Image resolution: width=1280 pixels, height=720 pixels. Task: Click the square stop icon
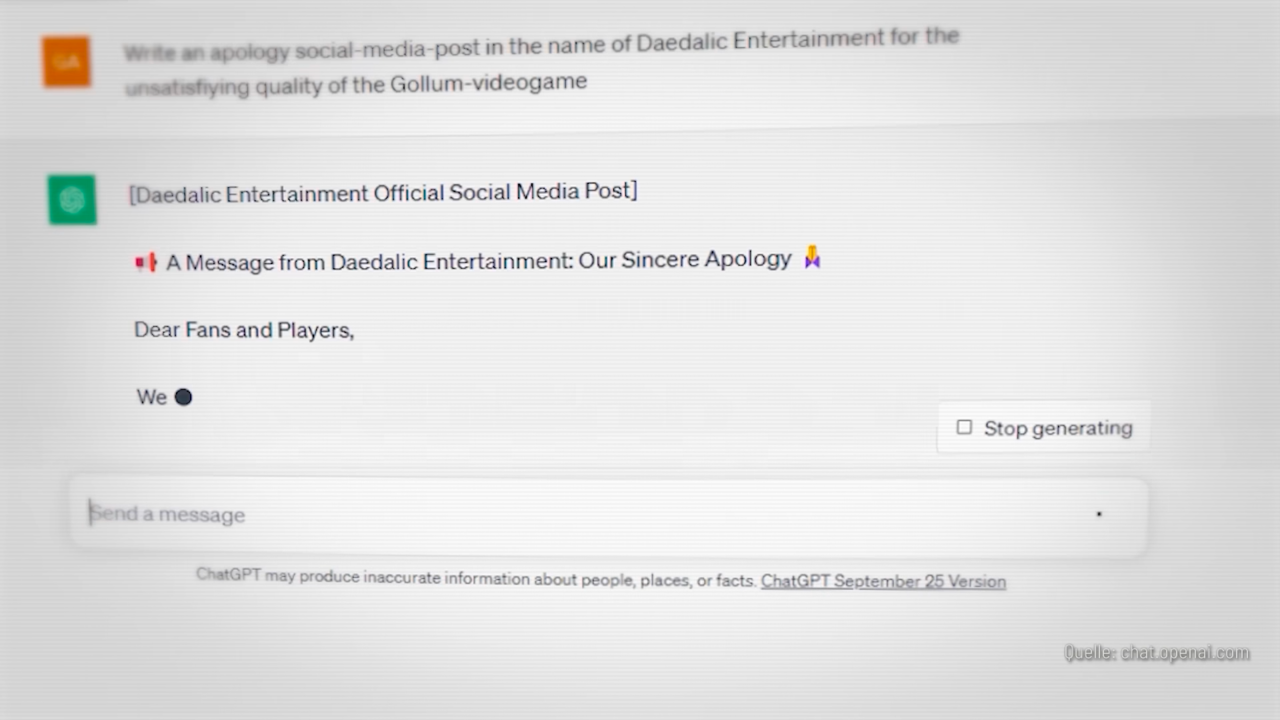click(x=964, y=428)
